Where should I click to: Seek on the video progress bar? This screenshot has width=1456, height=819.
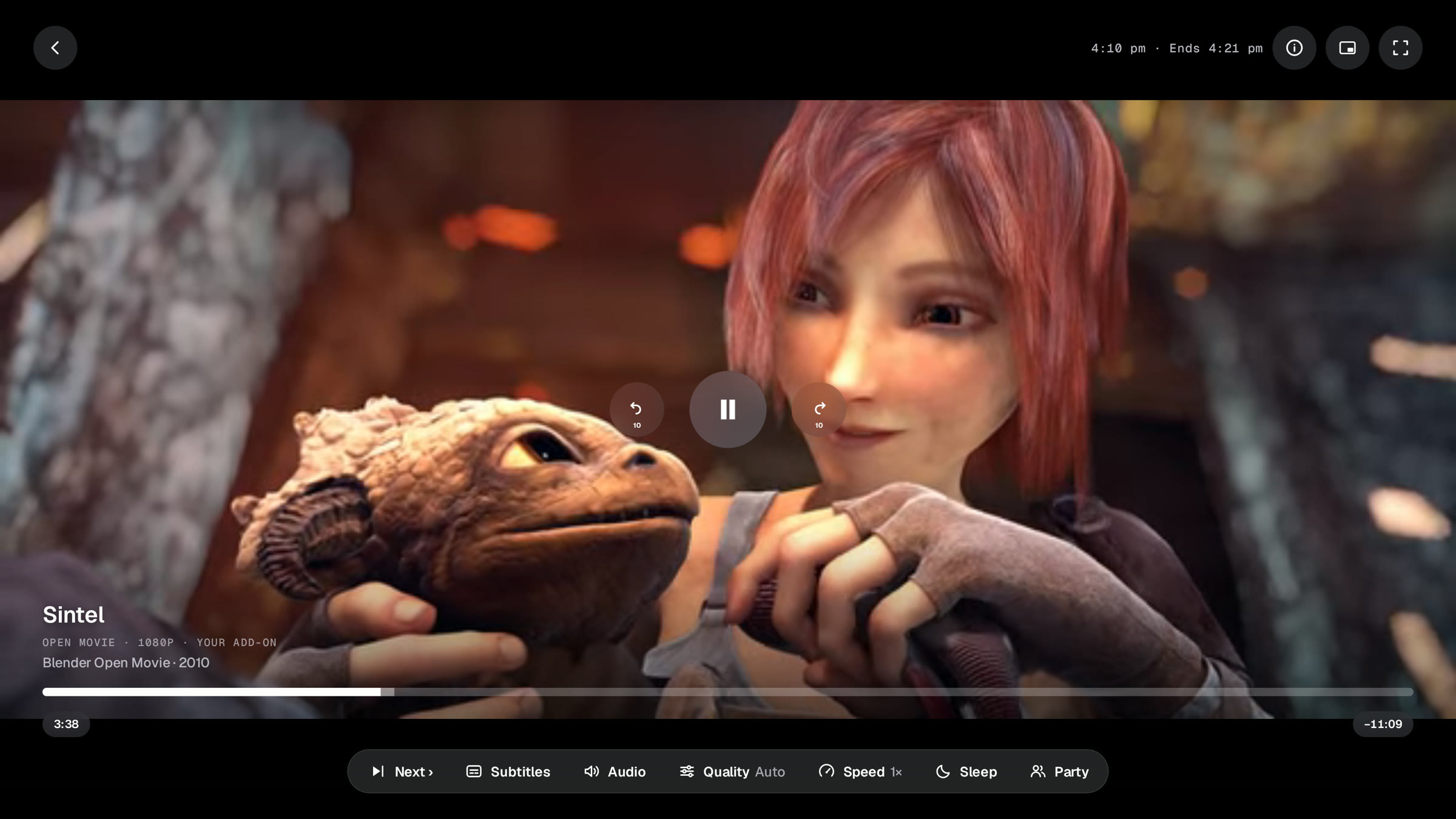727,692
